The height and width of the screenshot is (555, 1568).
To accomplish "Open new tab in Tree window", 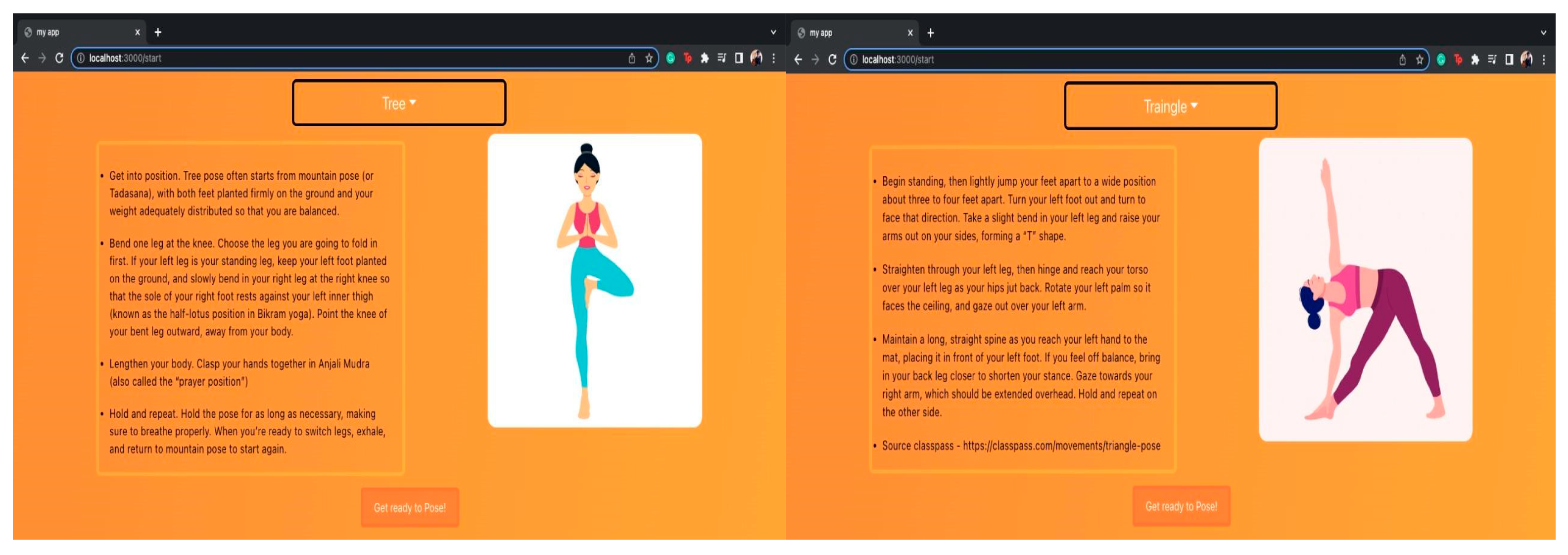I will [158, 32].
